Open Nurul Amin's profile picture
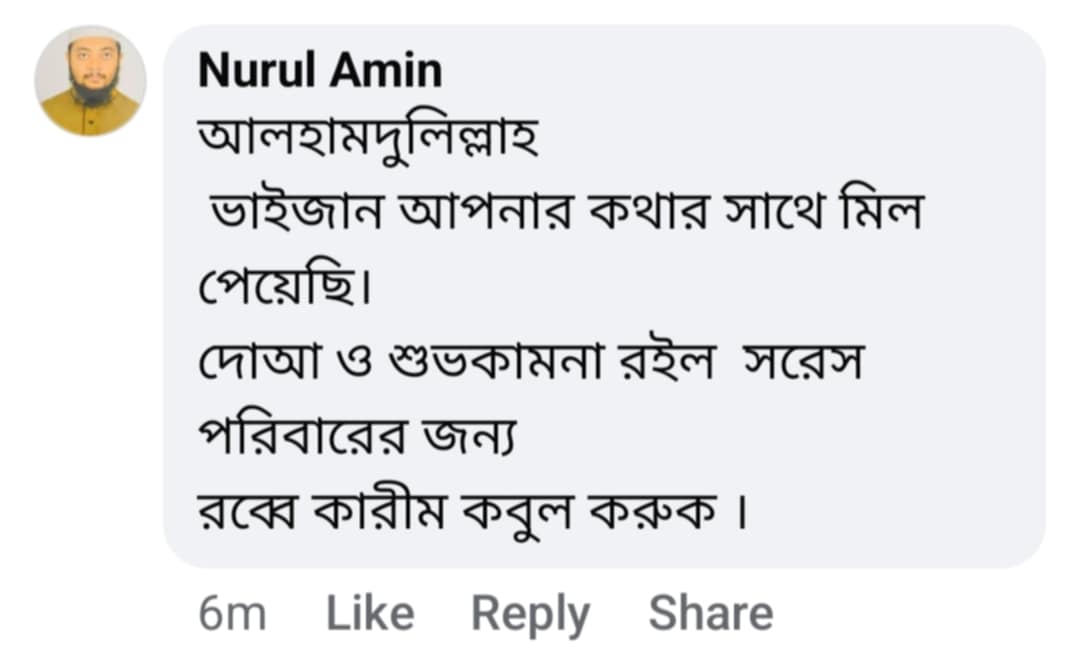Screen dimensions: 1080x654 pos(91,81)
